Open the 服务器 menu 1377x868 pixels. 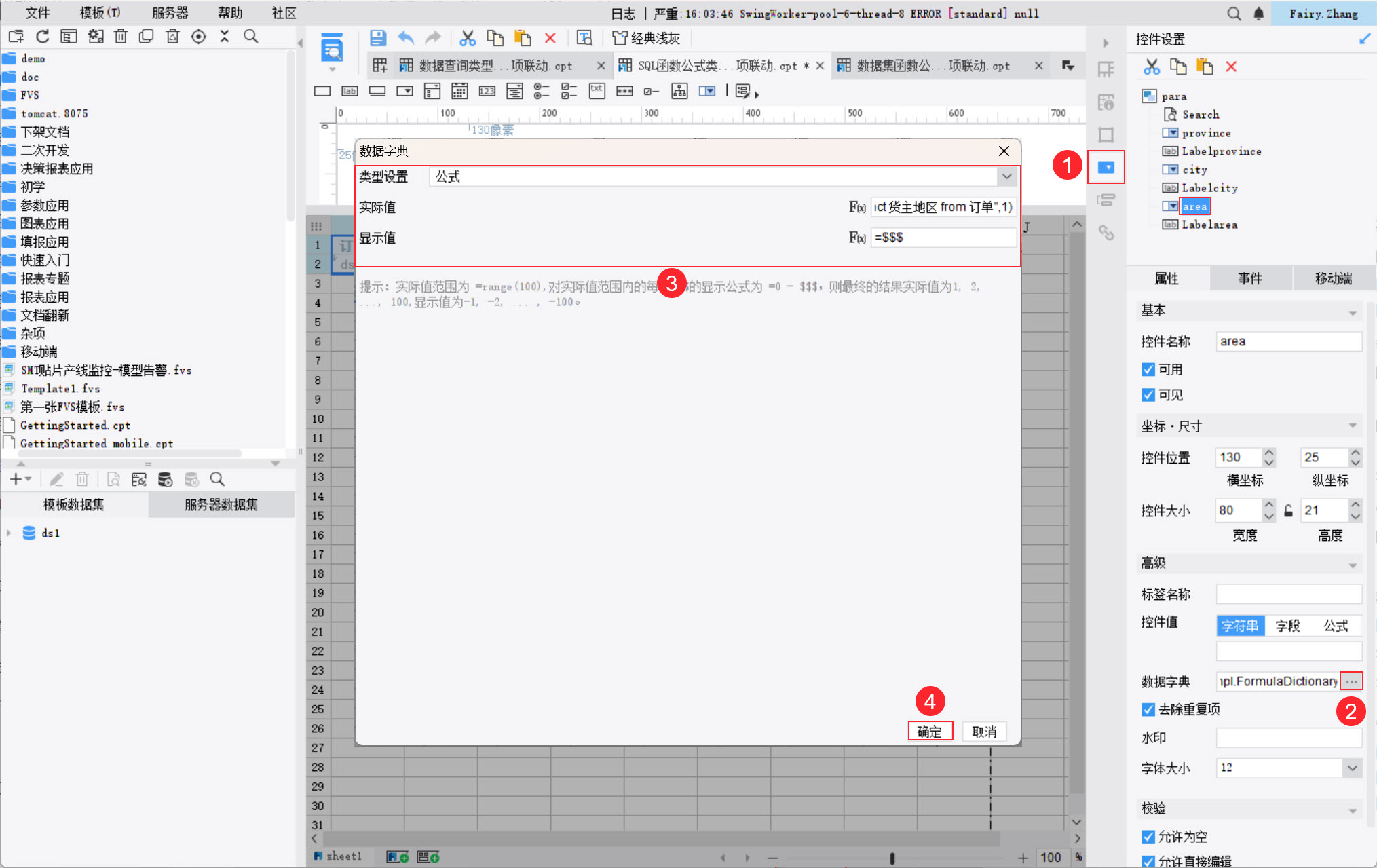pos(170,13)
